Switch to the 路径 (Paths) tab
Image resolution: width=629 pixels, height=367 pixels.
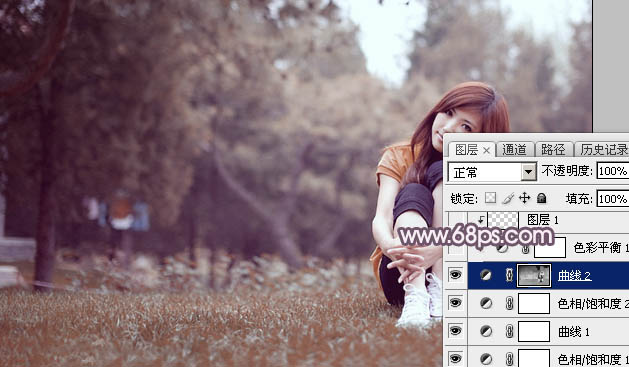(x=553, y=150)
